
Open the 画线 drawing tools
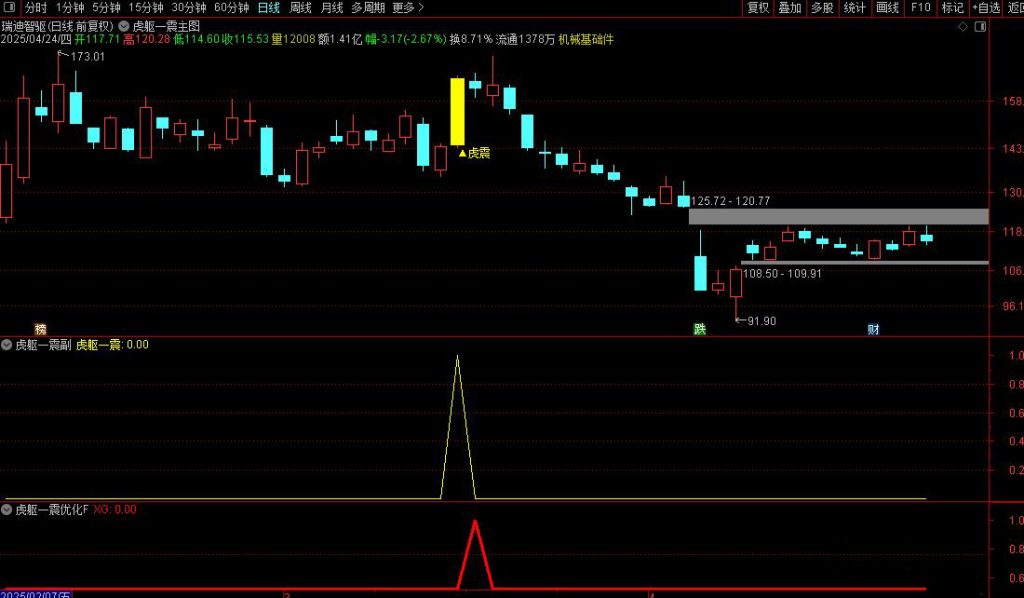click(x=886, y=7)
